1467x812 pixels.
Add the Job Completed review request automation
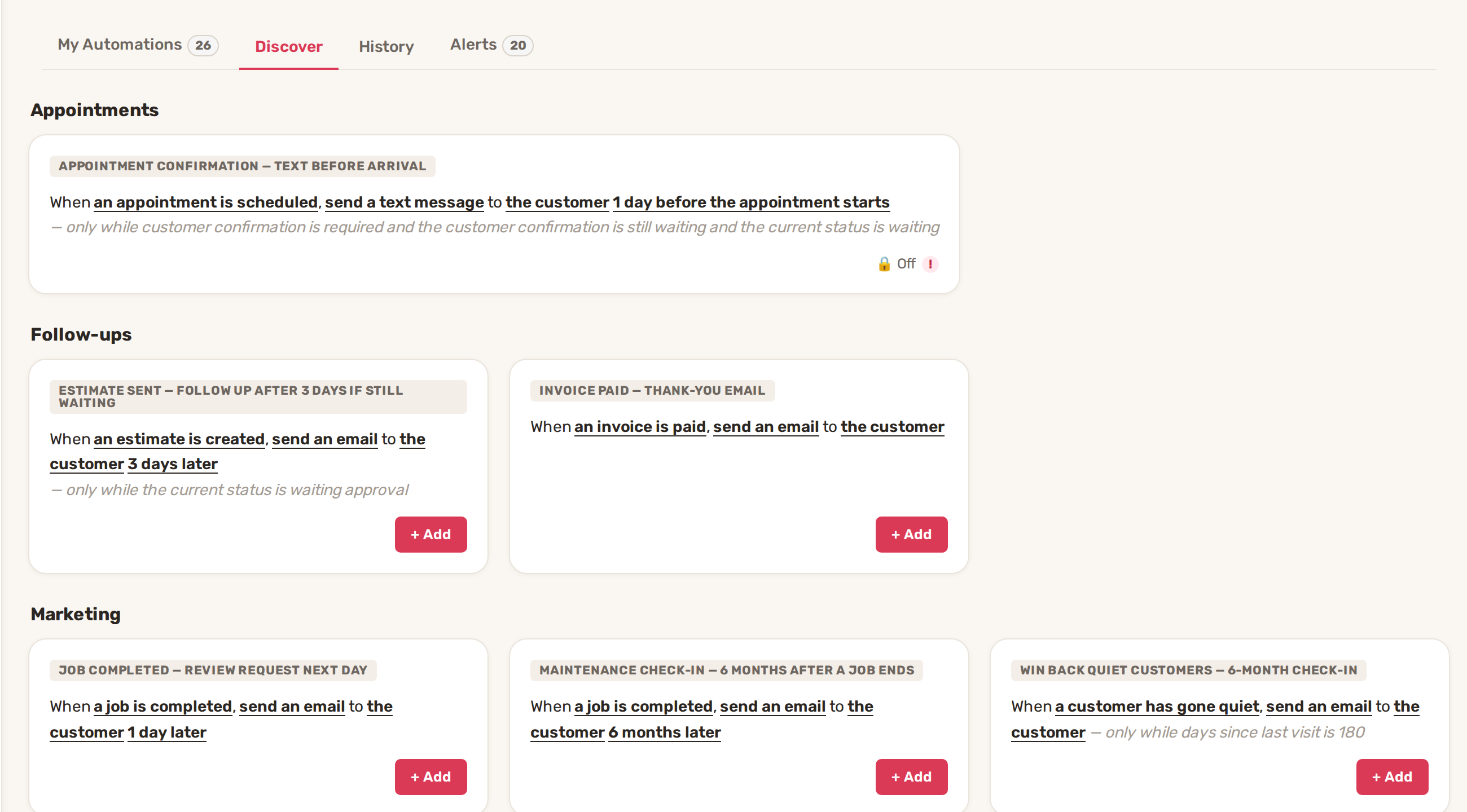click(431, 776)
